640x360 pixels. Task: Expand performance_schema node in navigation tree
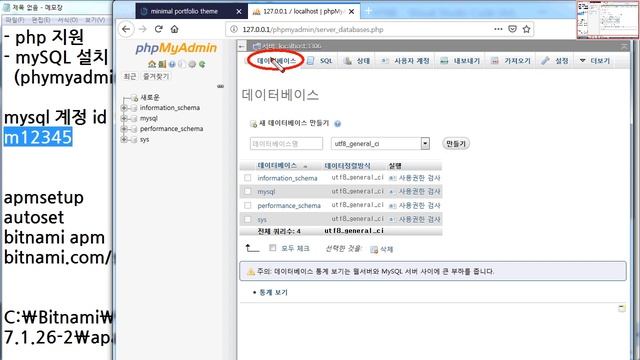click(x=124, y=129)
